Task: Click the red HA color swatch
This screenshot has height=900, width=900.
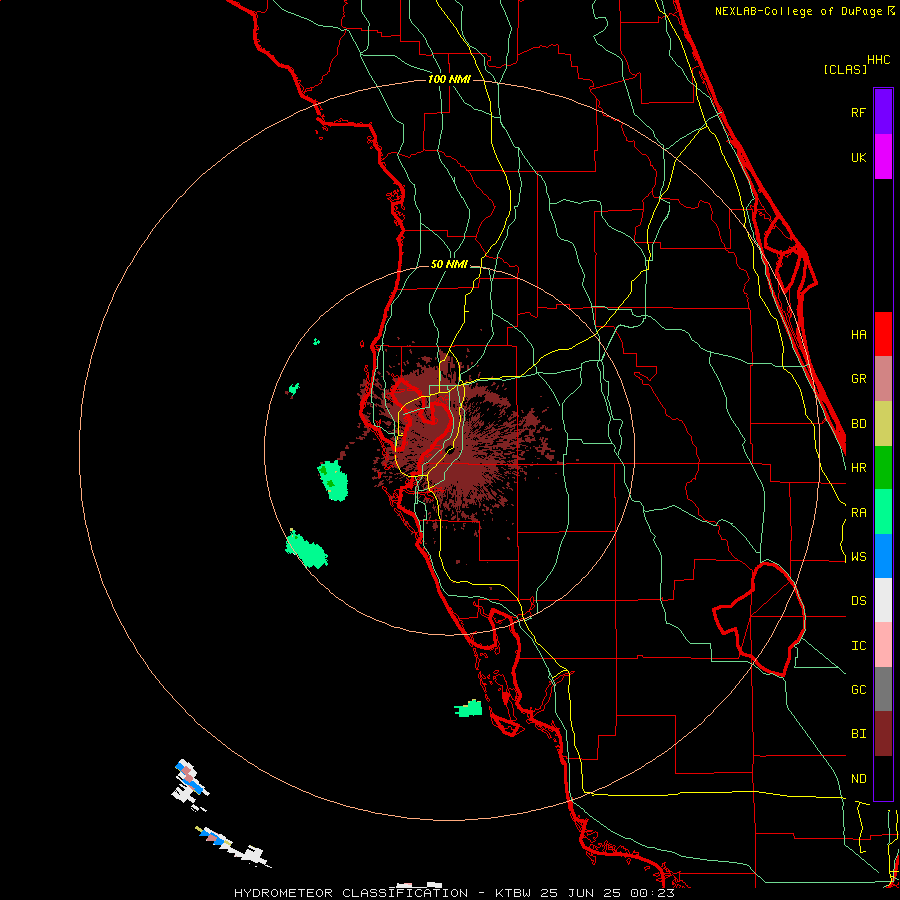Action: [883, 334]
